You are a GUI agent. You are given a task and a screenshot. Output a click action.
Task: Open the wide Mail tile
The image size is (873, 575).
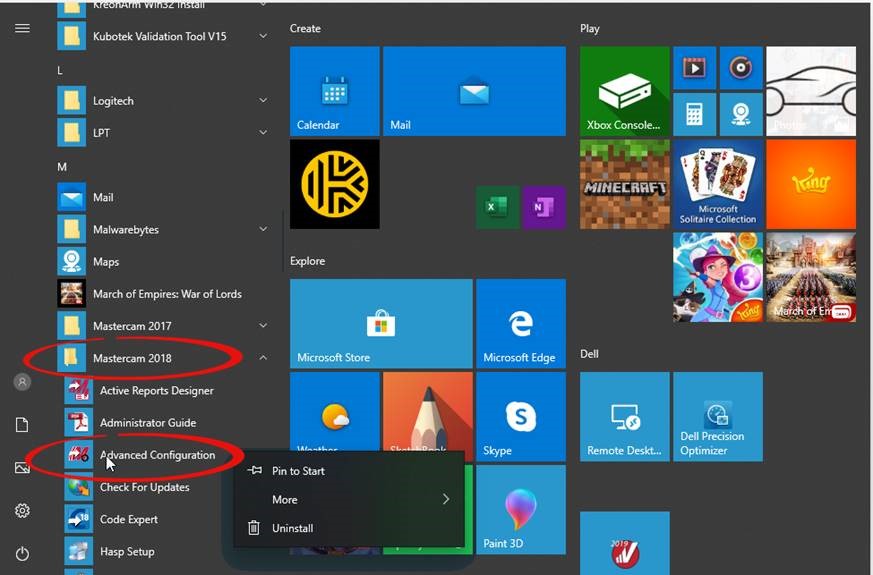474,91
